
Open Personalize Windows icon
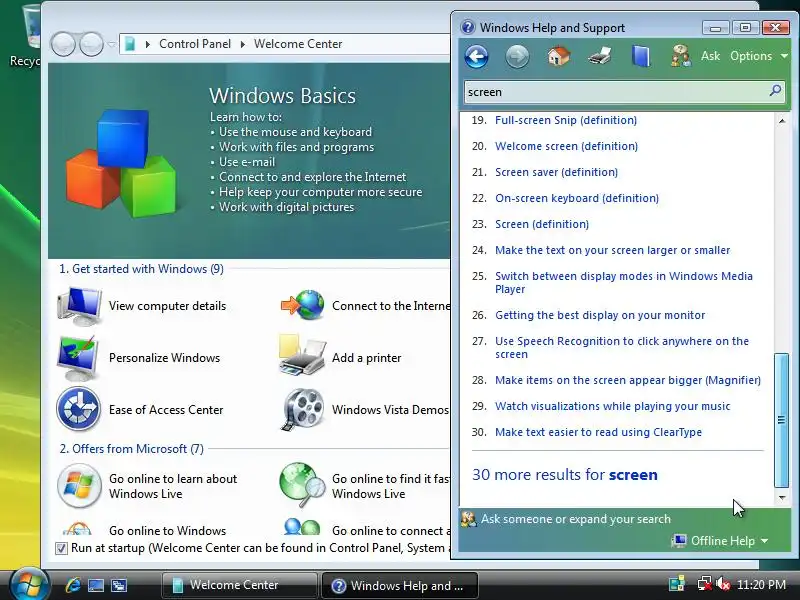79,358
